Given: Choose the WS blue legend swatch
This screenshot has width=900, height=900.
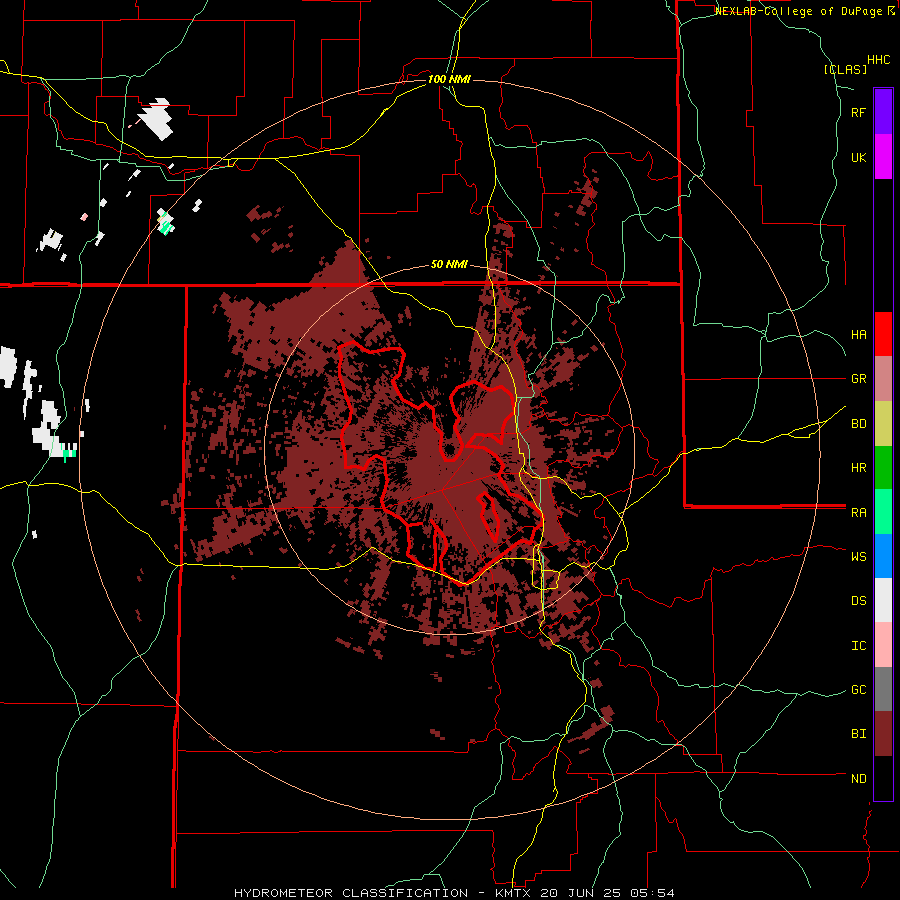Looking at the screenshot, I should 883,556.
